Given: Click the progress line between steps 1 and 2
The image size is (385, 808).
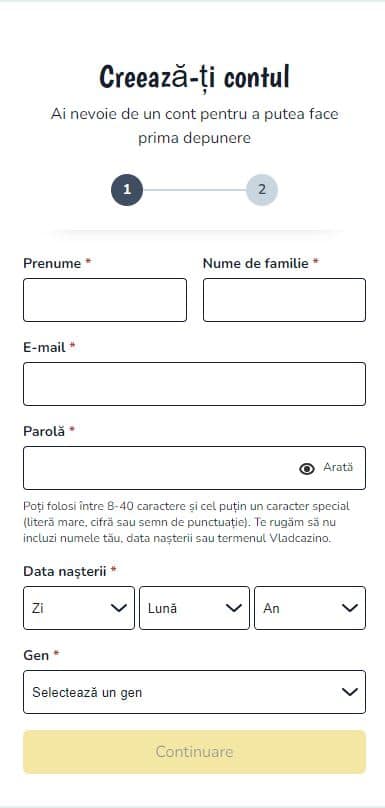Looking at the screenshot, I should coord(194,190).
